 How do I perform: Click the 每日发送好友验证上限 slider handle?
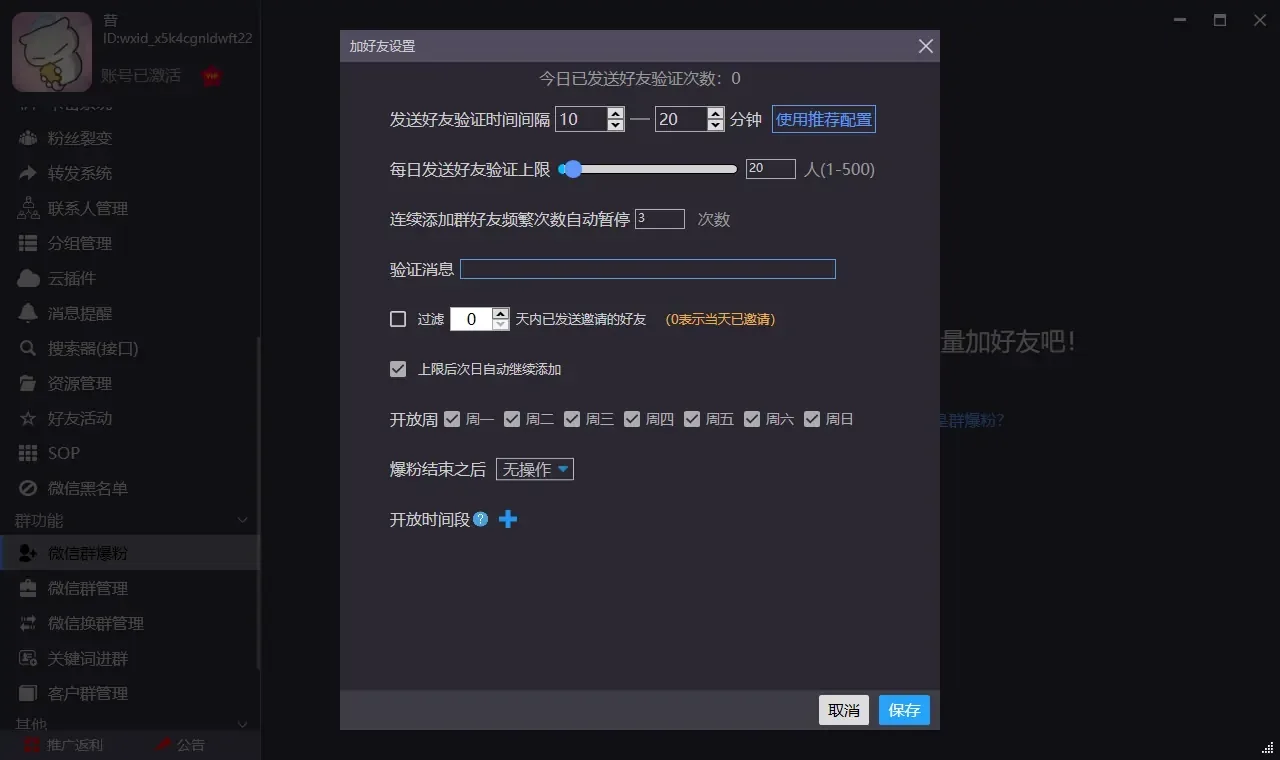click(x=572, y=169)
